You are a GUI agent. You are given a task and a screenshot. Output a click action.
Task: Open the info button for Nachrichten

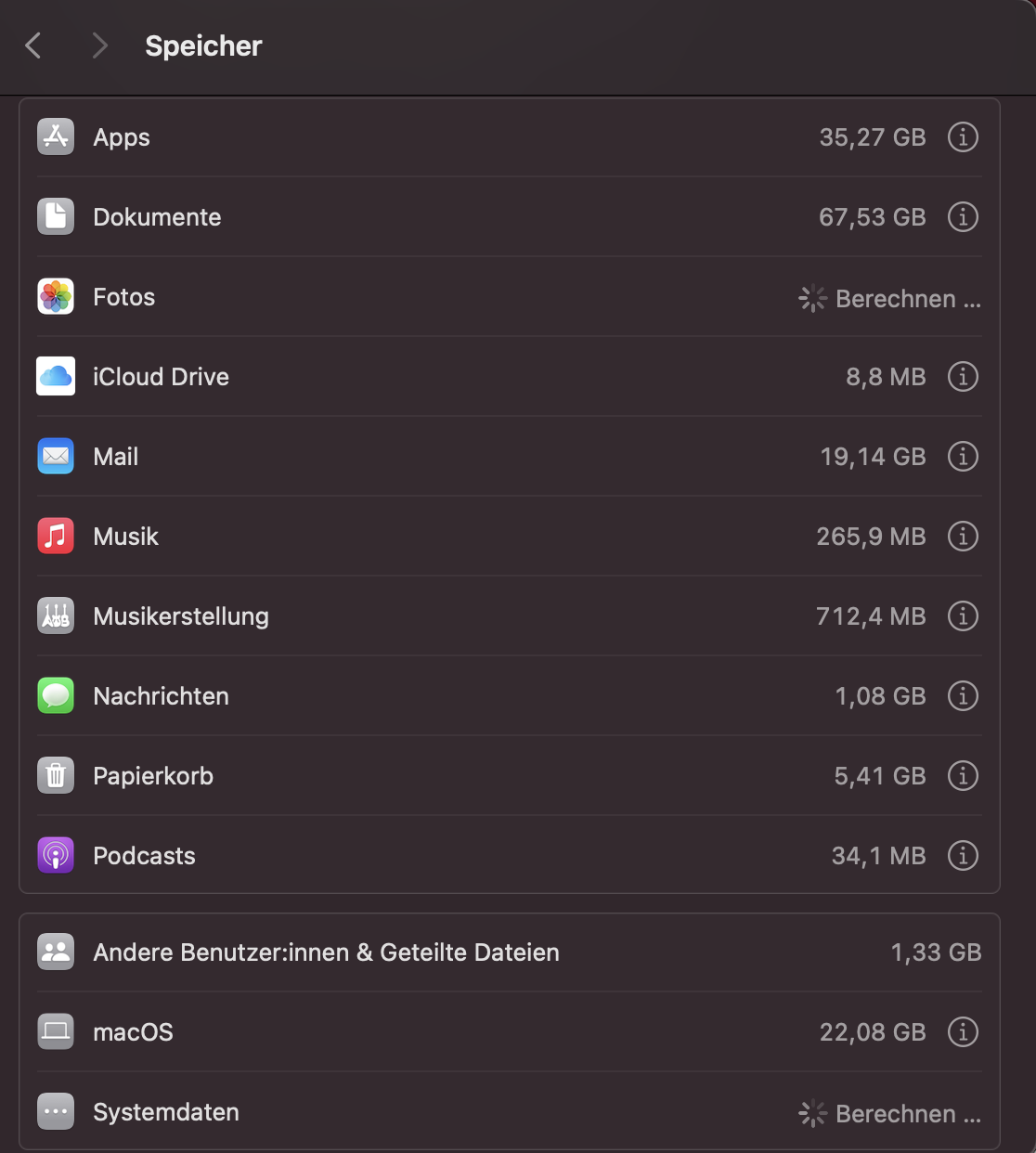click(x=963, y=696)
